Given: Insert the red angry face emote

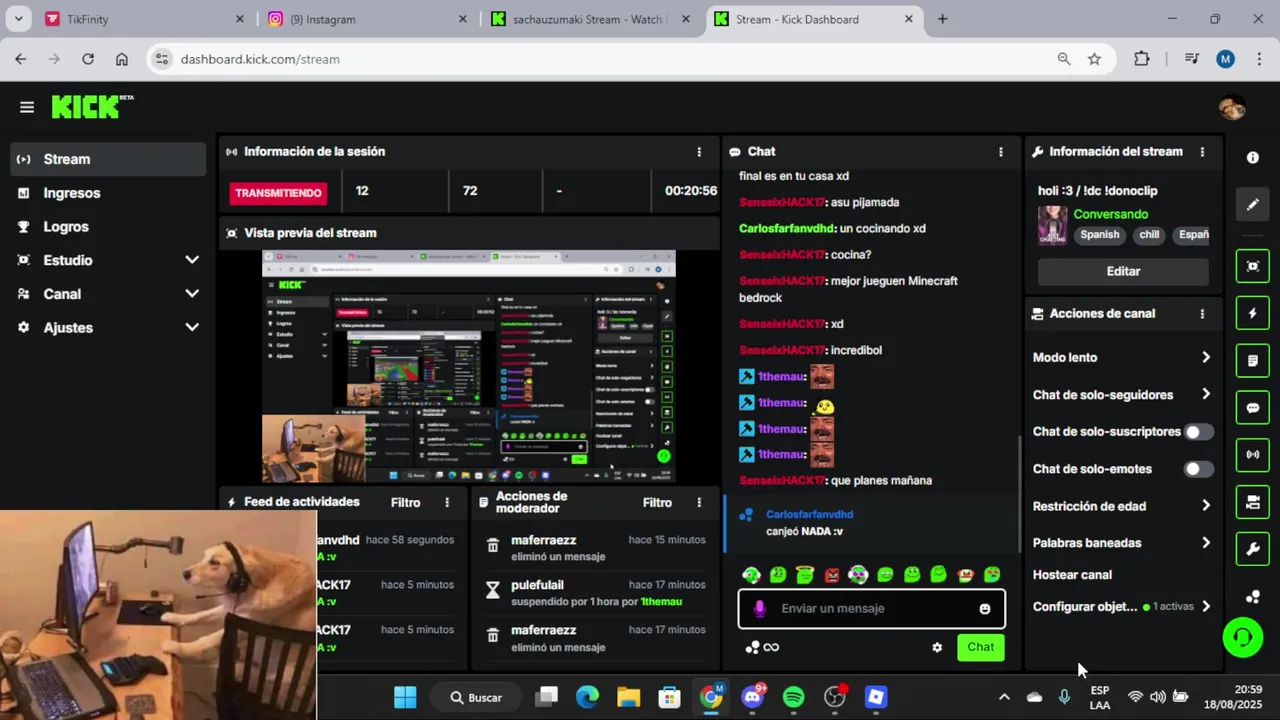Looking at the screenshot, I should pyautogui.click(x=832, y=575).
